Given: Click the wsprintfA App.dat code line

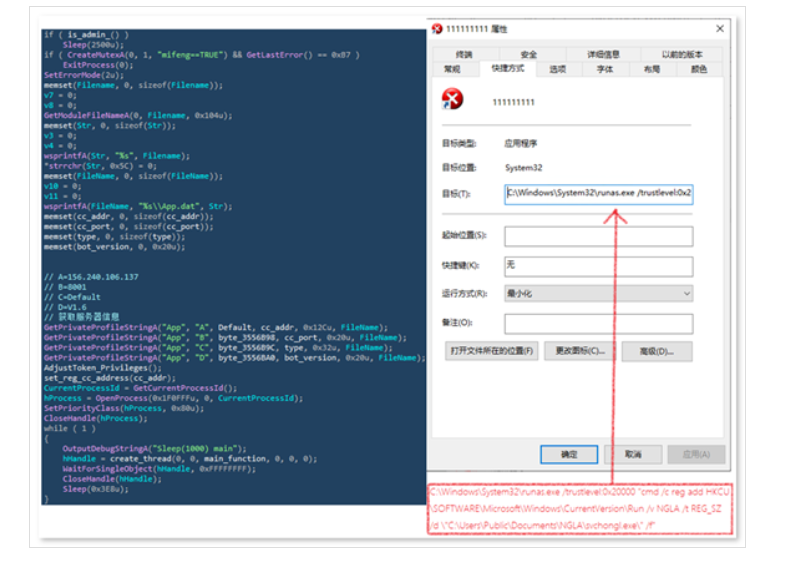Looking at the screenshot, I should coord(138,206).
